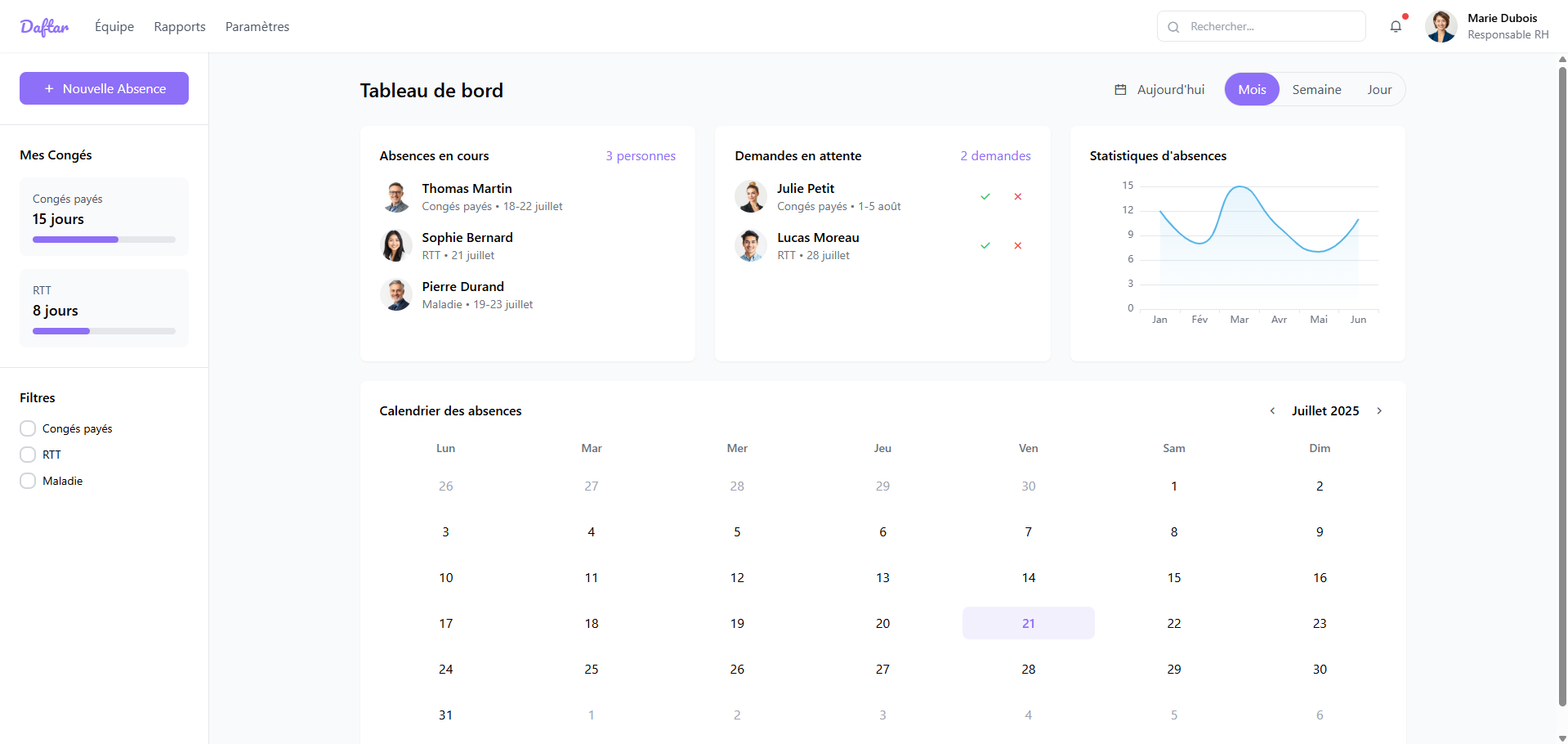This screenshot has height=744, width=1568.
Task: Open Marie Dubois profile menu
Action: coord(1441,26)
